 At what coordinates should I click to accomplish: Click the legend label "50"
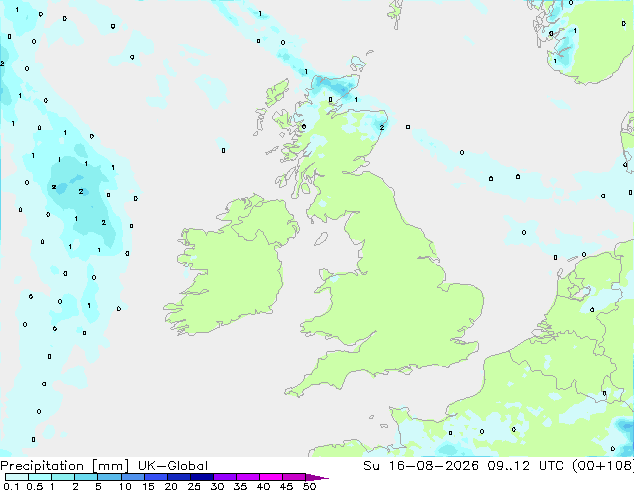309,486
